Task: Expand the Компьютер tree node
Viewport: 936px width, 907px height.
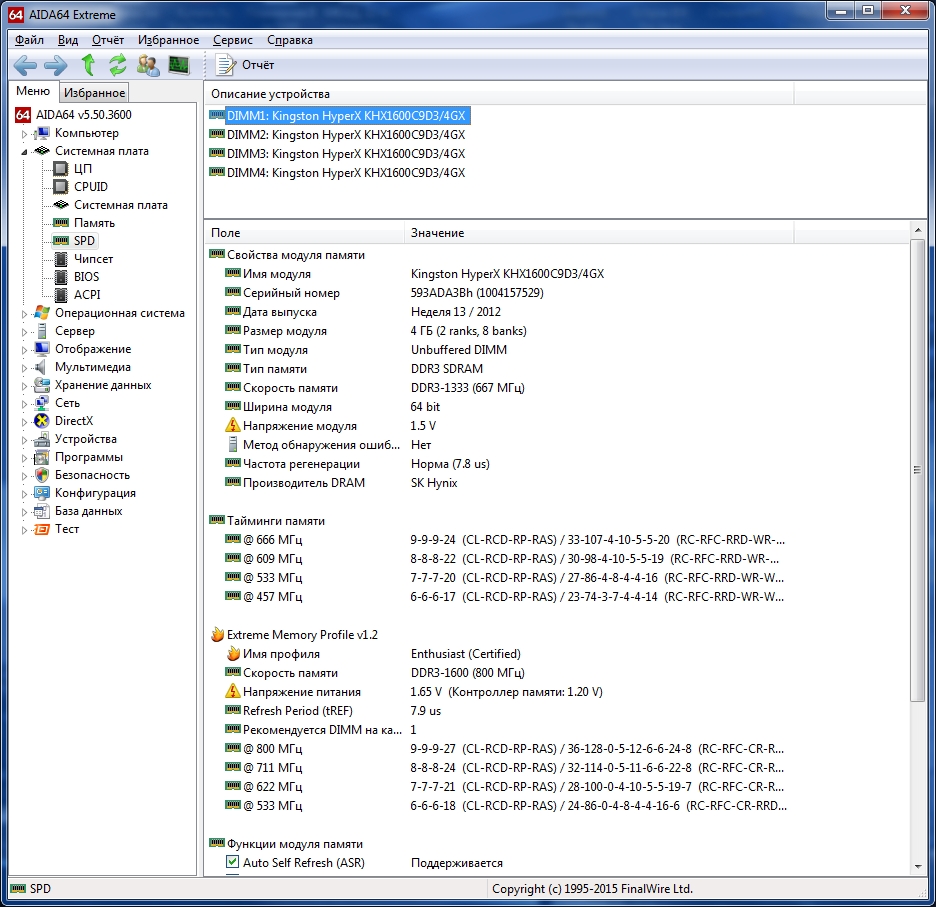Action: tap(25, 133)
